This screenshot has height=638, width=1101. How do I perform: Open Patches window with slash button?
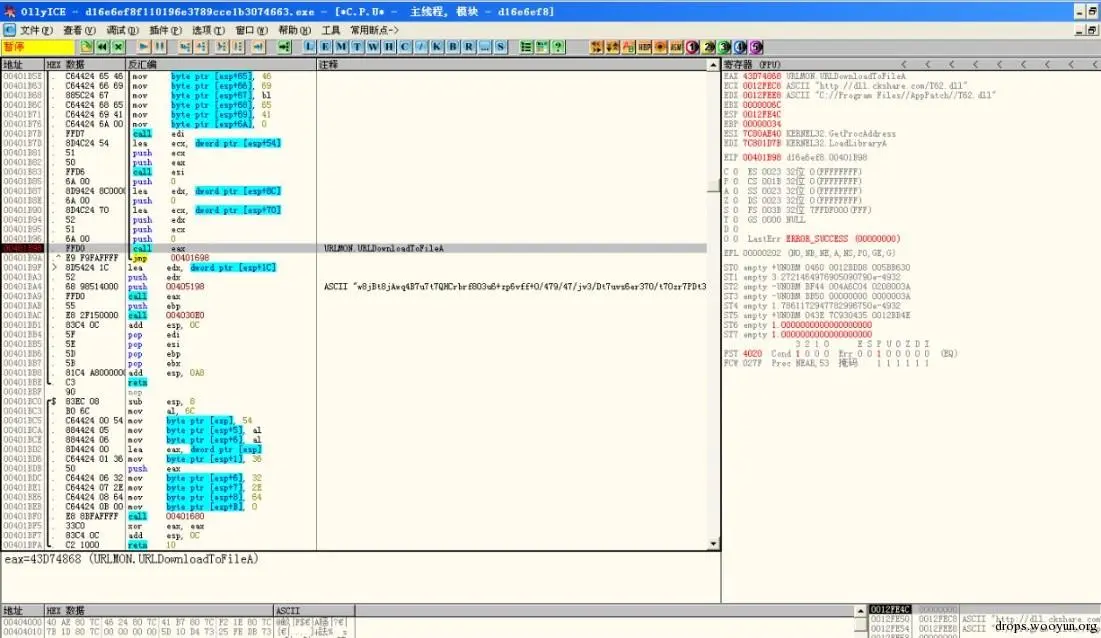pos(421,47)
